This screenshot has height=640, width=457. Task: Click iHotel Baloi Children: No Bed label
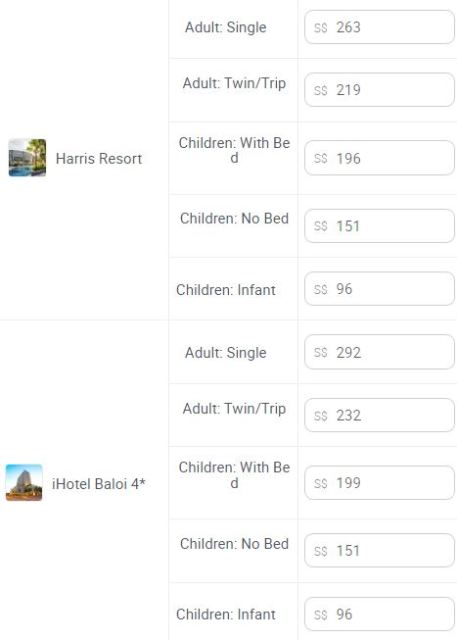[x=234, y=544]
